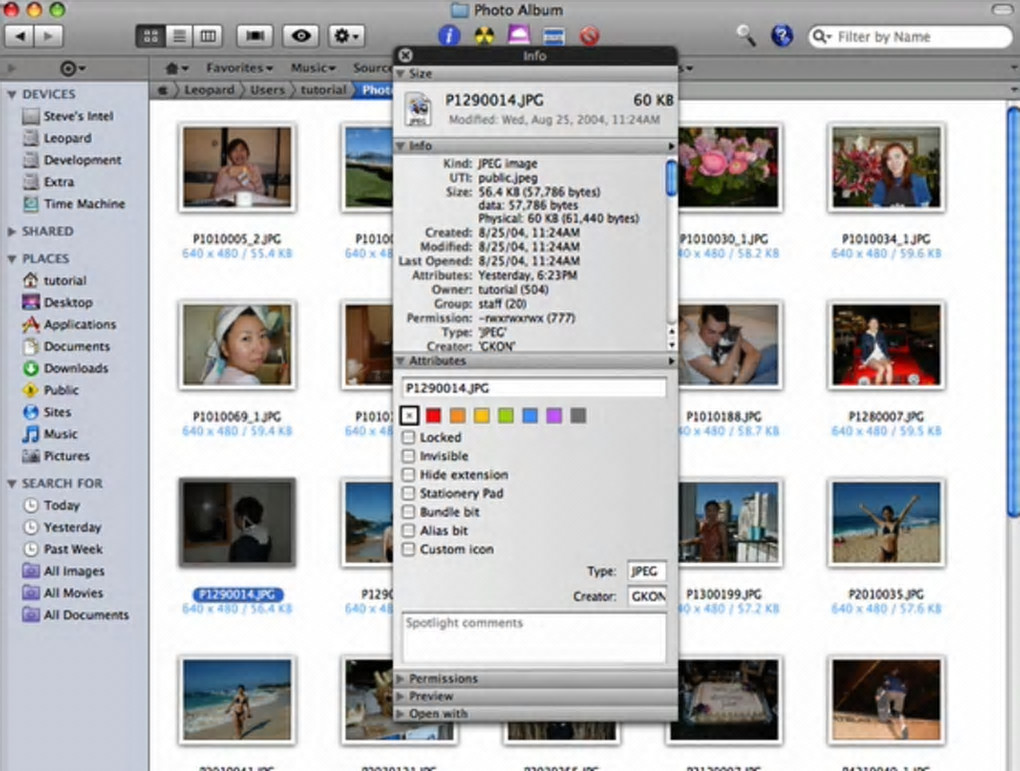Screen dimensions: 1020x771
Task: Close the Info panel
Action: coord(405,55)
